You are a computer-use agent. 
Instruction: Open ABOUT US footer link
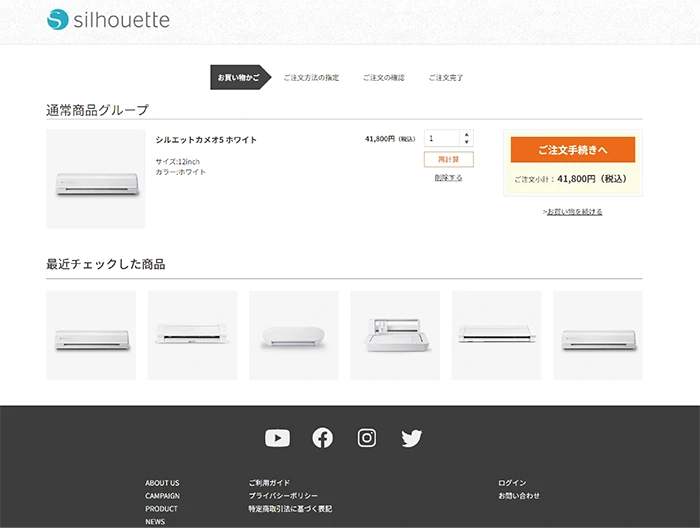click(x=162, y=483)
